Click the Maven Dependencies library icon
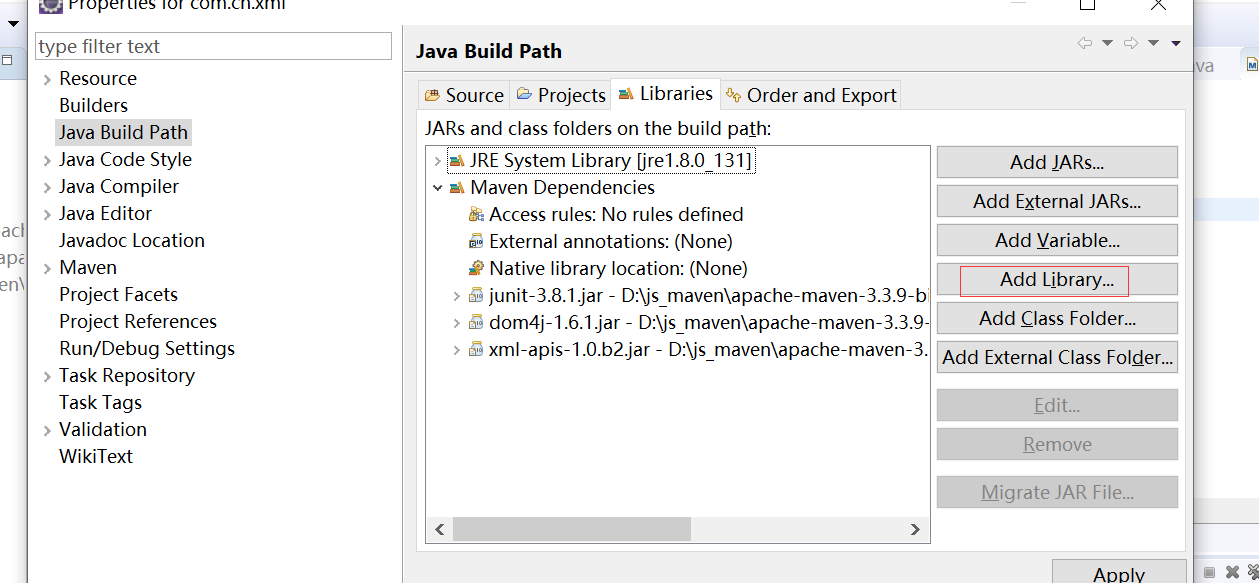This screenshot has height=583, width=1259. pos(457,188)
